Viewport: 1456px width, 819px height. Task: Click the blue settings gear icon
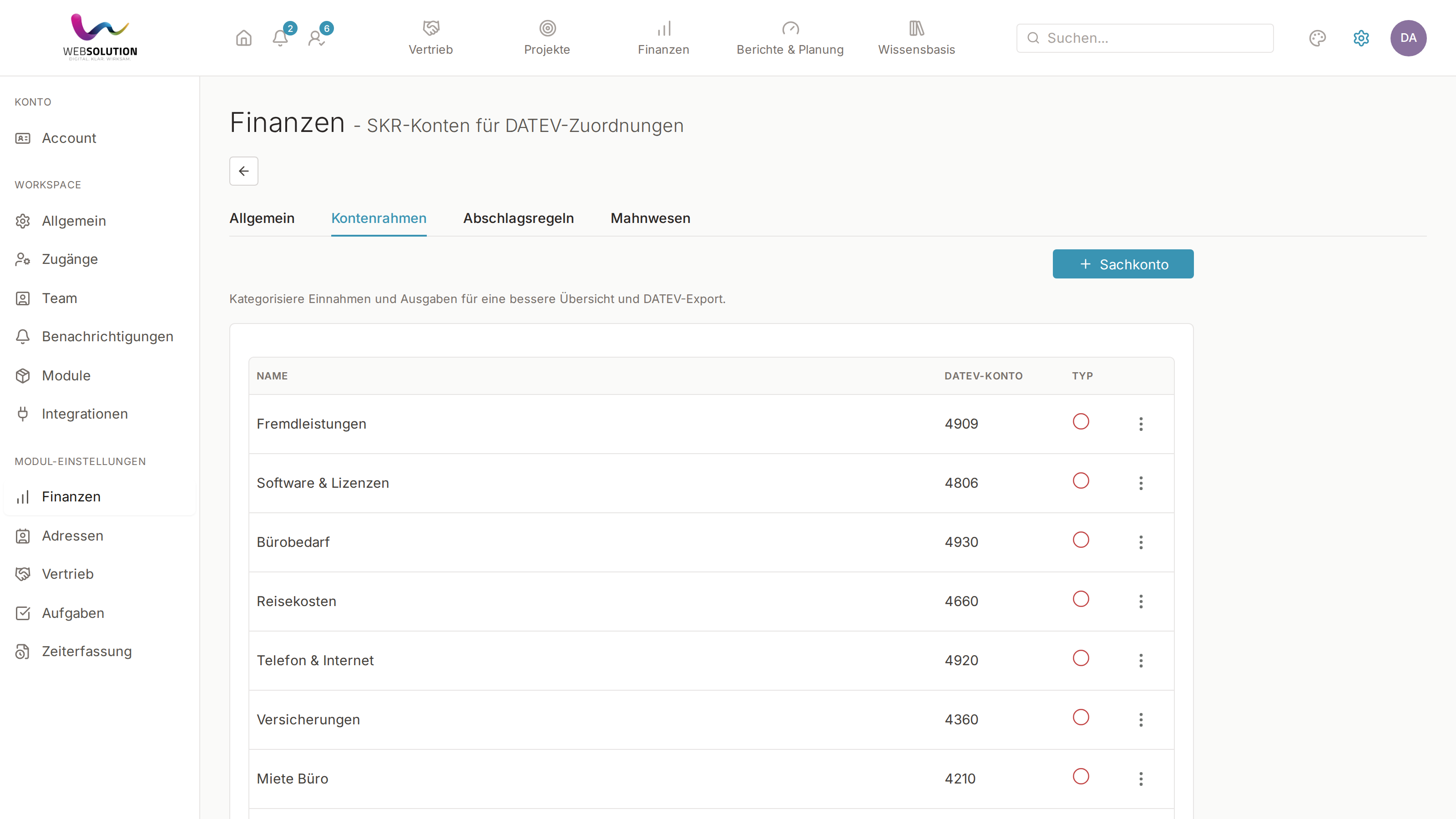(1361, 38)
